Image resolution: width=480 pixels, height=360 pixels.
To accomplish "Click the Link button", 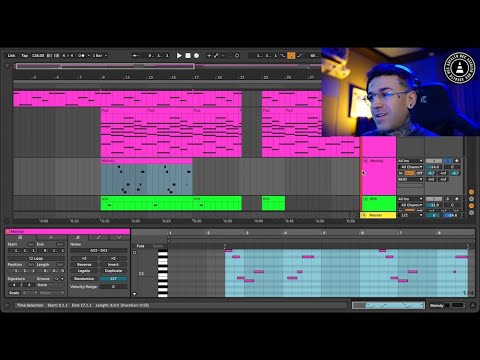I will [x=12, y=56].
